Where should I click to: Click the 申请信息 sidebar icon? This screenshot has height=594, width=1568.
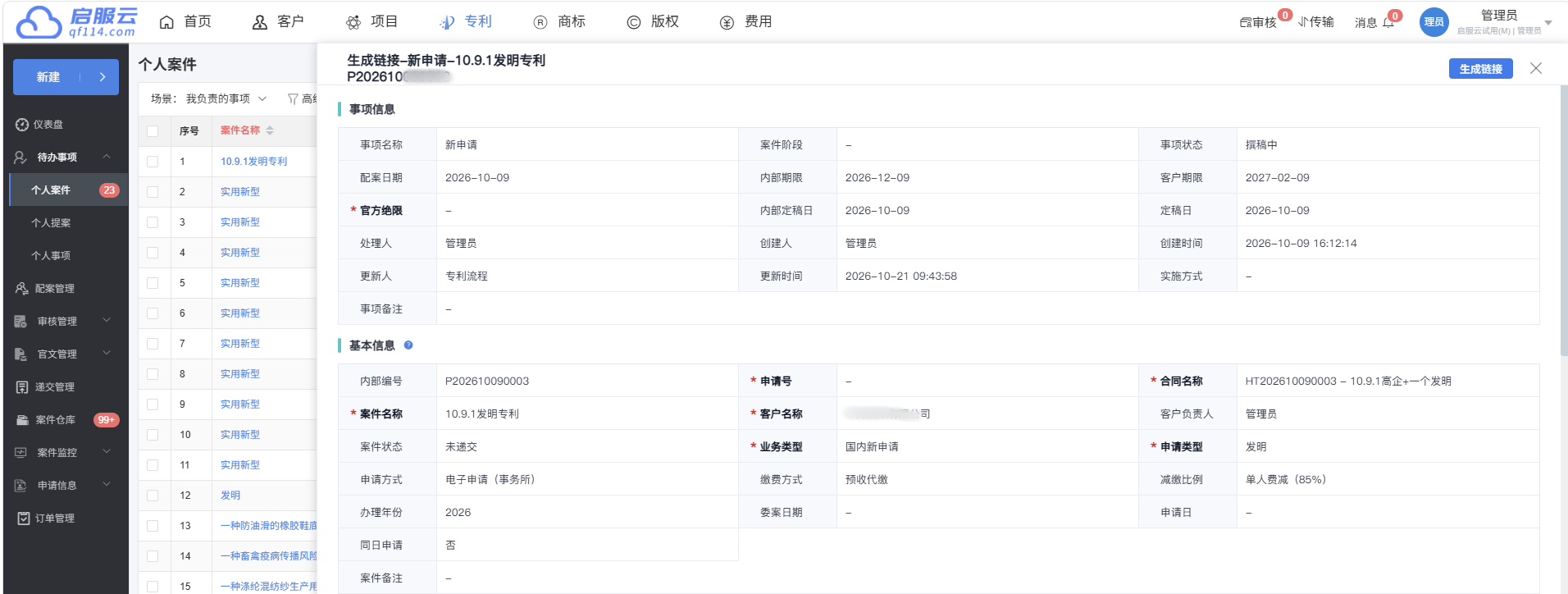[x=21, y=486]
